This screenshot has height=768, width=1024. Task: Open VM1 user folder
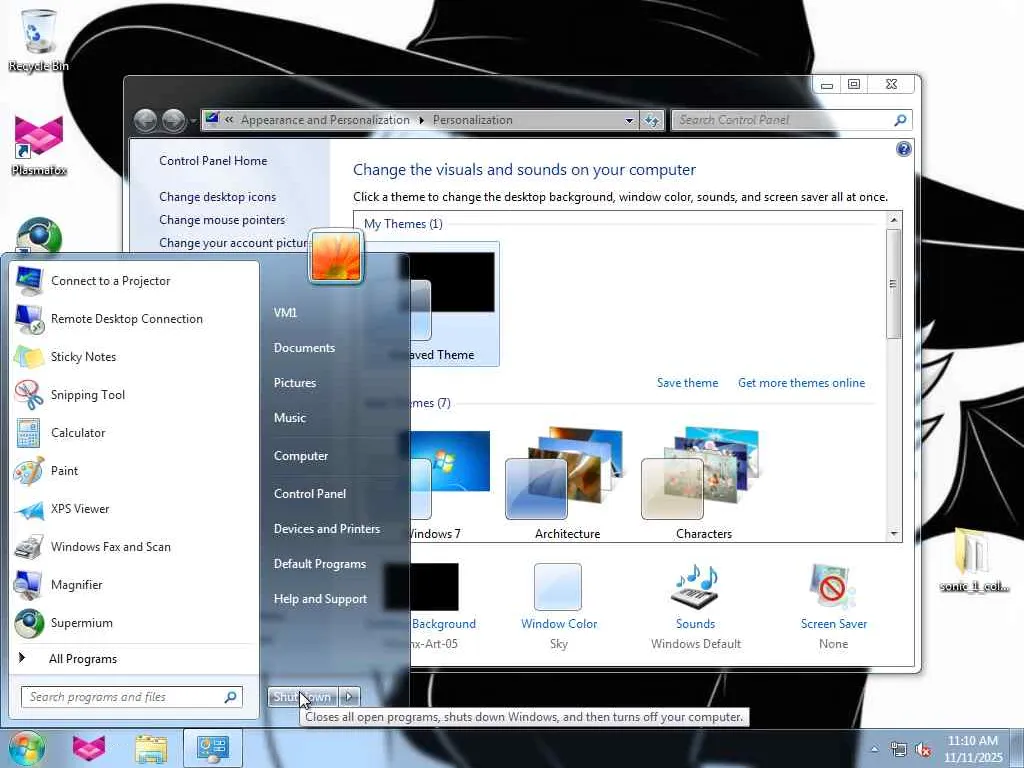coord(285,313)
